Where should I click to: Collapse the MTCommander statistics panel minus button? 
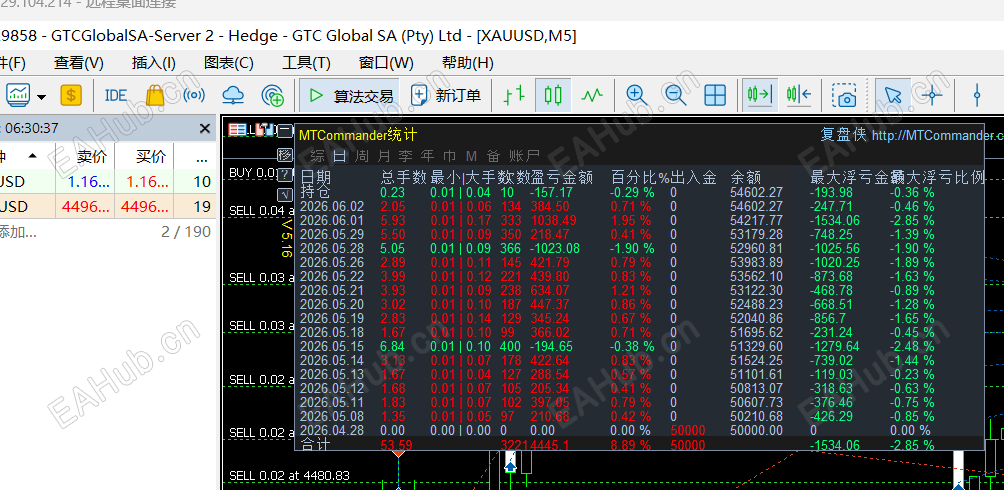(285, 131)
